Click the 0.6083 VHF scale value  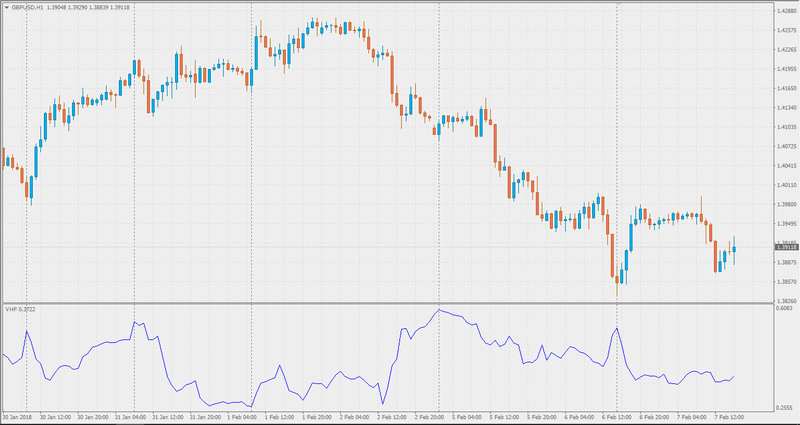pos(787,309)
